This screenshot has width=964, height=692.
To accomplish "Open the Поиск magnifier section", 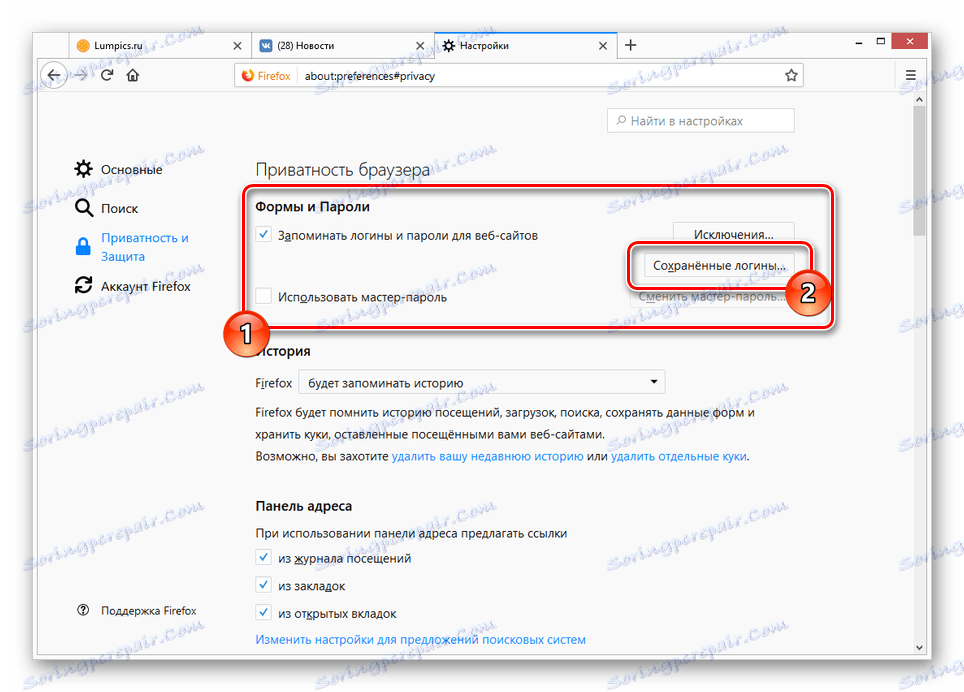I will tap(107, 208).
